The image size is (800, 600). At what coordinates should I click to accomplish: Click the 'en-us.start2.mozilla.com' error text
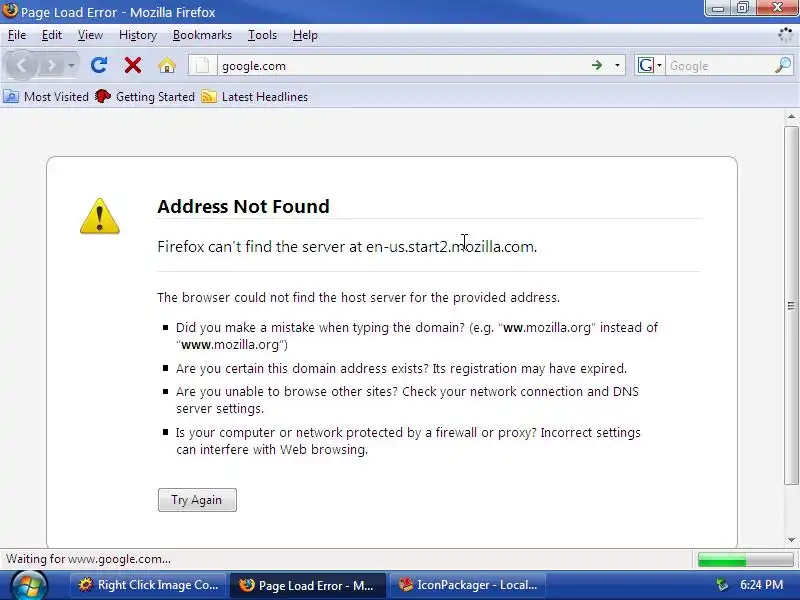coord(449,247)
